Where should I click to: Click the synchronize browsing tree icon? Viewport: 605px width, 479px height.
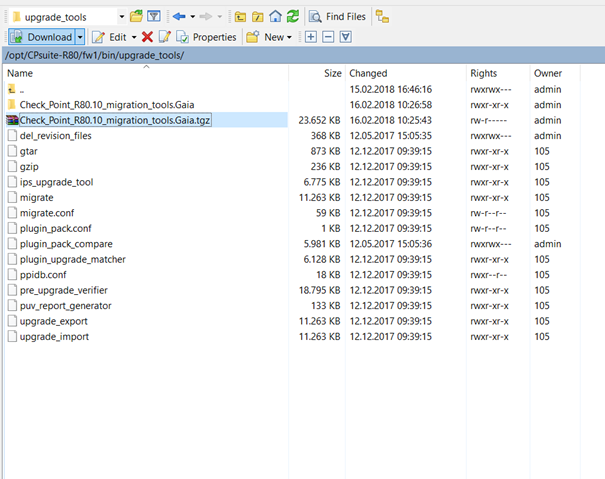(382, 17)
